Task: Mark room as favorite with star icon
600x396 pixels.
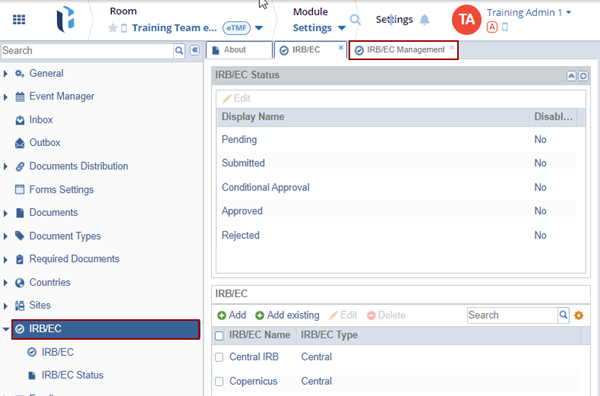Action: 112,28
